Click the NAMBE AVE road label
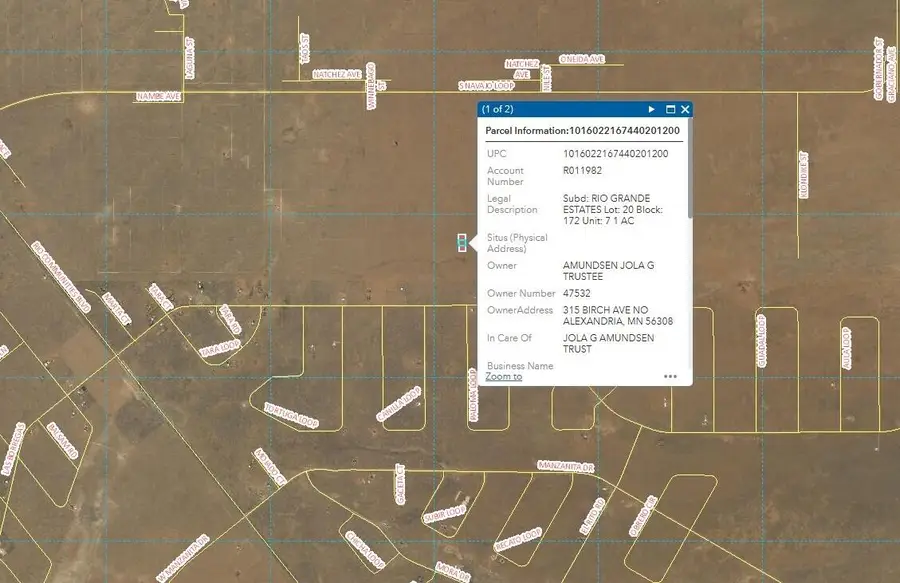The height and width of the screenshot is (583, 900). (x=158, y=96)
